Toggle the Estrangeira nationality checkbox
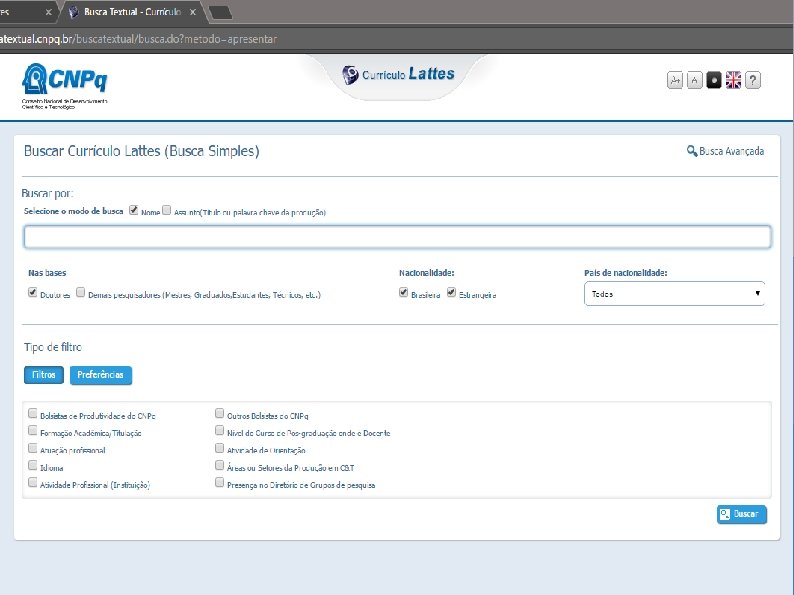 pyautogui.click(x=451, y=292)
